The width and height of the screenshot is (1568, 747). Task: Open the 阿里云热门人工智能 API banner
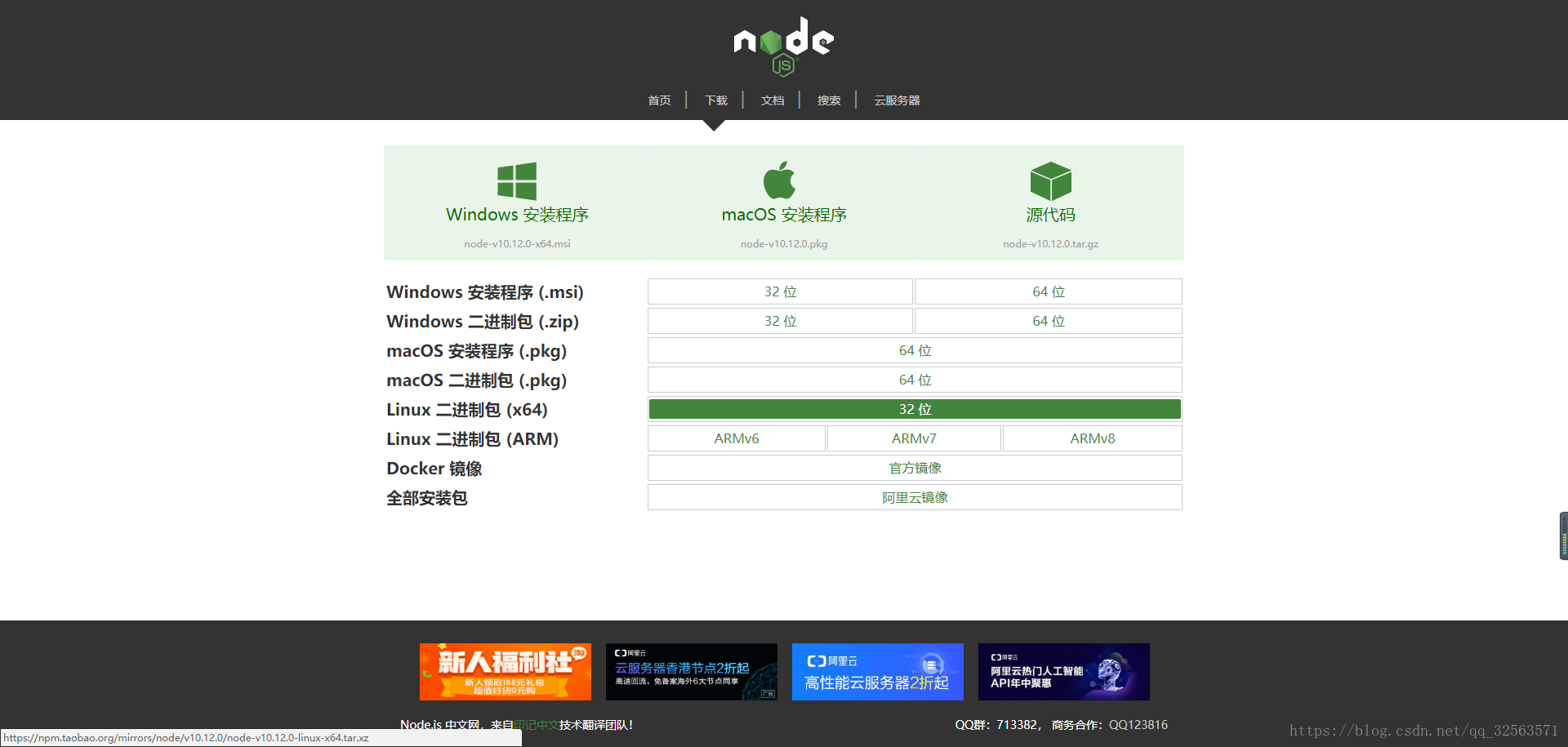tap(1064, 672)
